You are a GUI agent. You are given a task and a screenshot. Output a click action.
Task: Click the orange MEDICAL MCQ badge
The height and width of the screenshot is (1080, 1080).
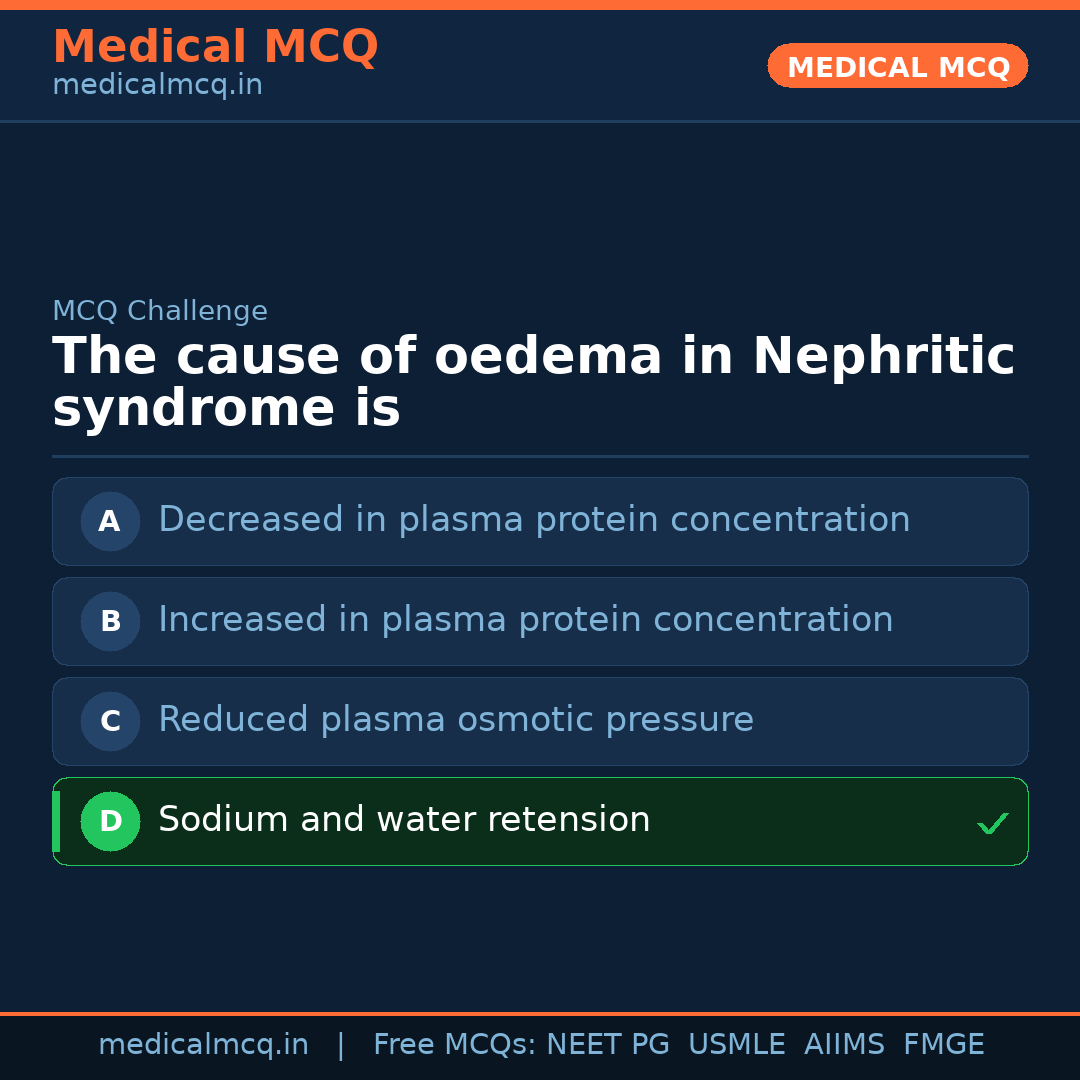[x=897, y=66]
